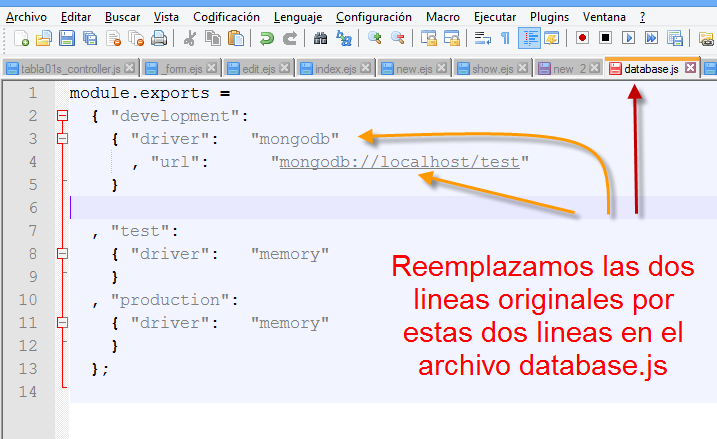The width and height of the screenshot is (717, 439).
Task: Close the edit.ejs tab
Action: pos(284,68)
